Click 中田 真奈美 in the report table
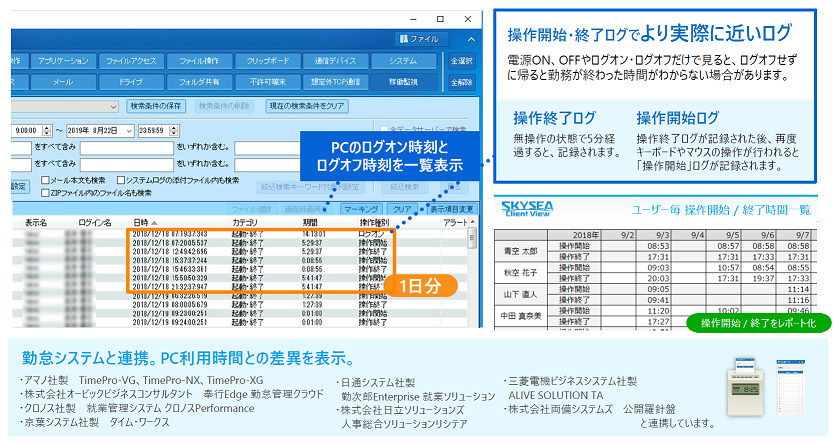 pos(520,316)
